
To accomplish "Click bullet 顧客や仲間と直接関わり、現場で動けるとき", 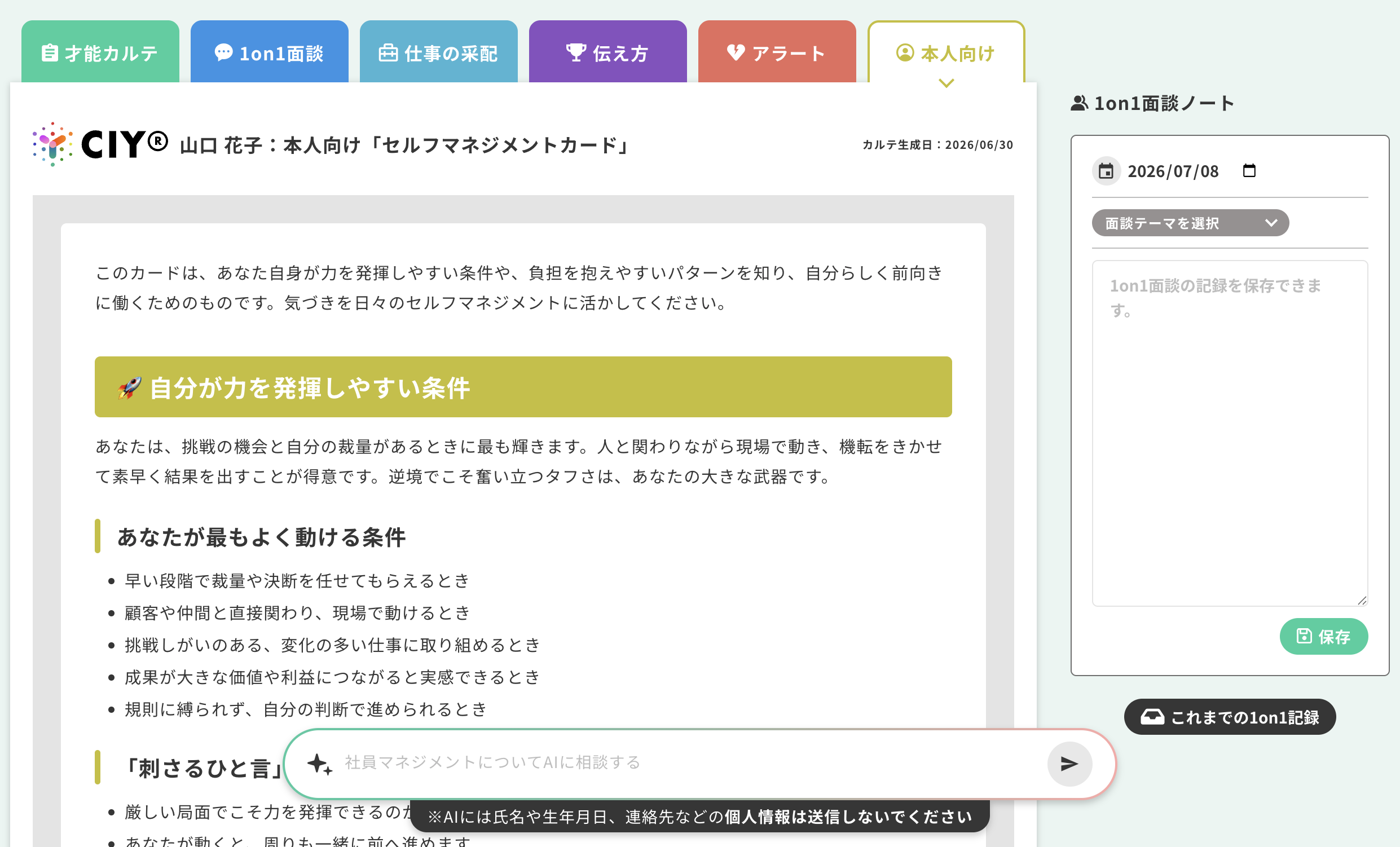I will (x=297, y=613).
